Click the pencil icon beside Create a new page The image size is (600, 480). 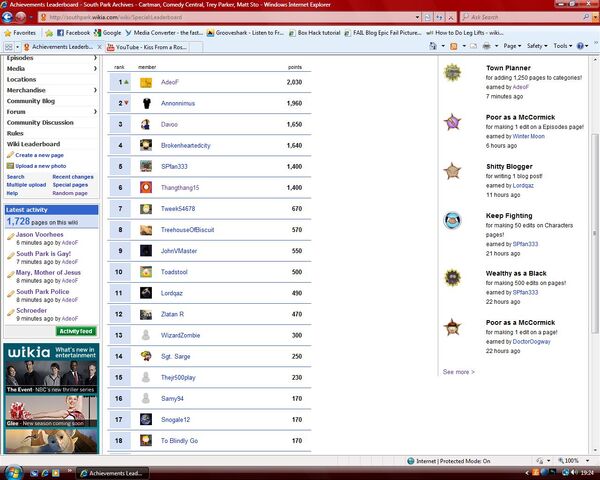[x=10, y=155]
